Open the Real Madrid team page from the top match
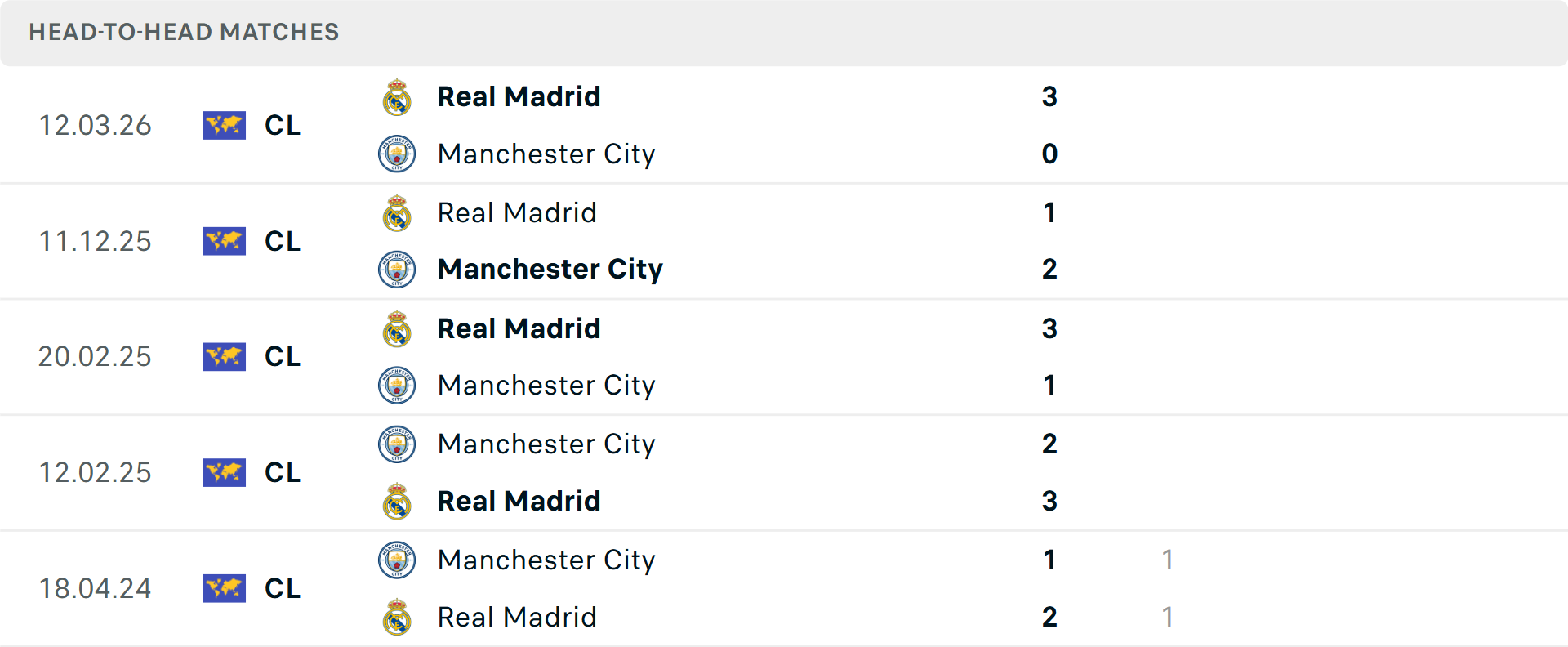 pos(519,96)
